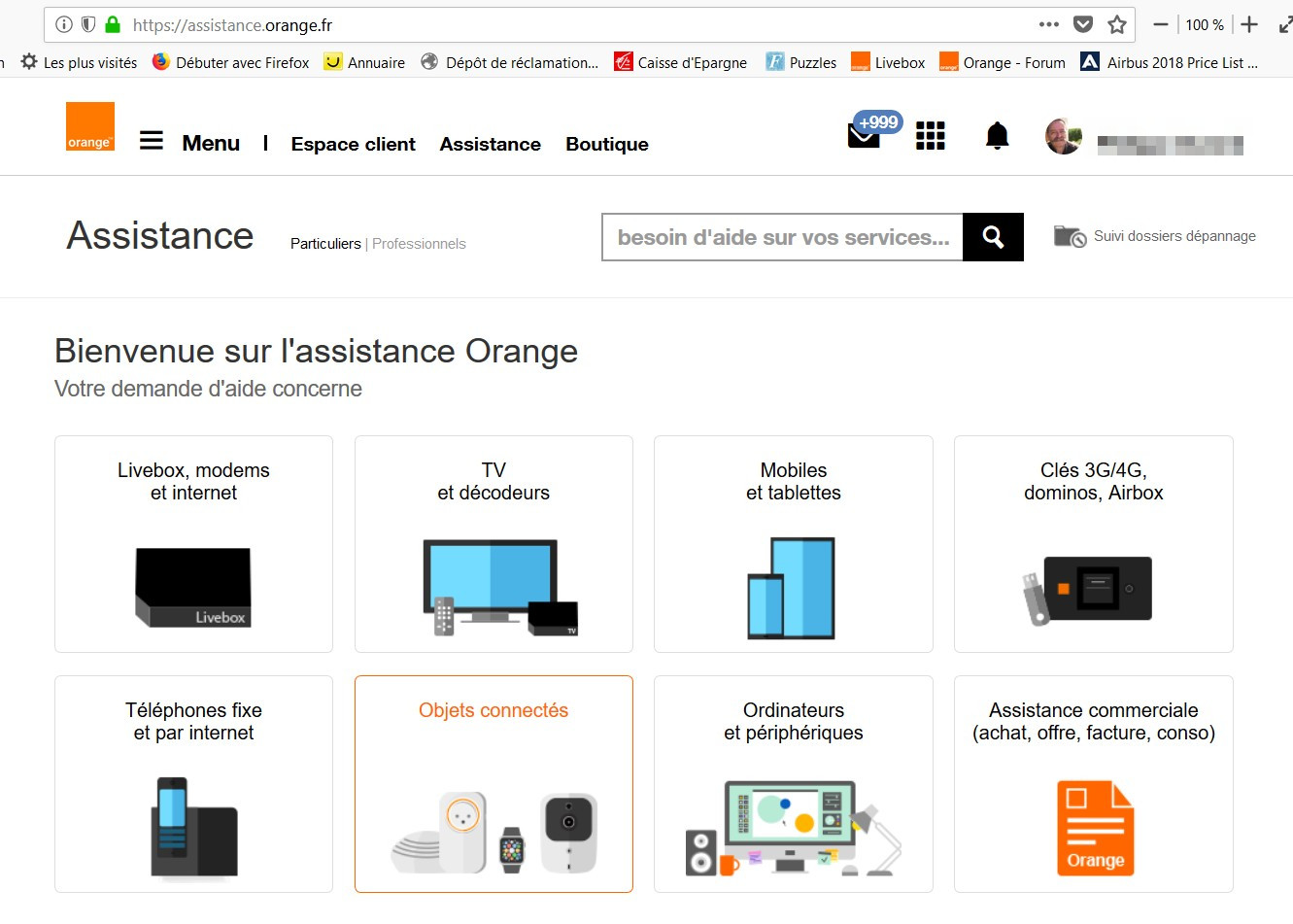Image resolution: width=1293 pixels, height=924 pixels.
Task: Click the user profile avatar
Action: pos(1063,137)
